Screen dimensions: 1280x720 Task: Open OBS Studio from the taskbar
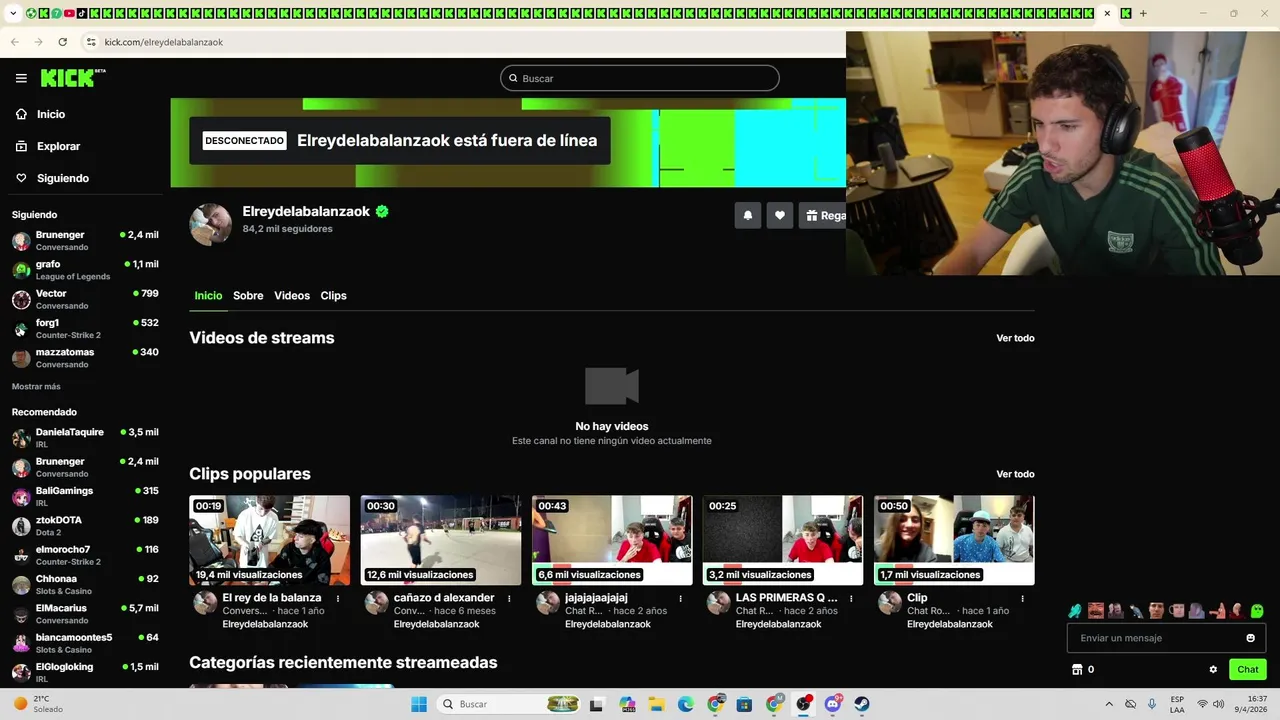coord(803,704)
